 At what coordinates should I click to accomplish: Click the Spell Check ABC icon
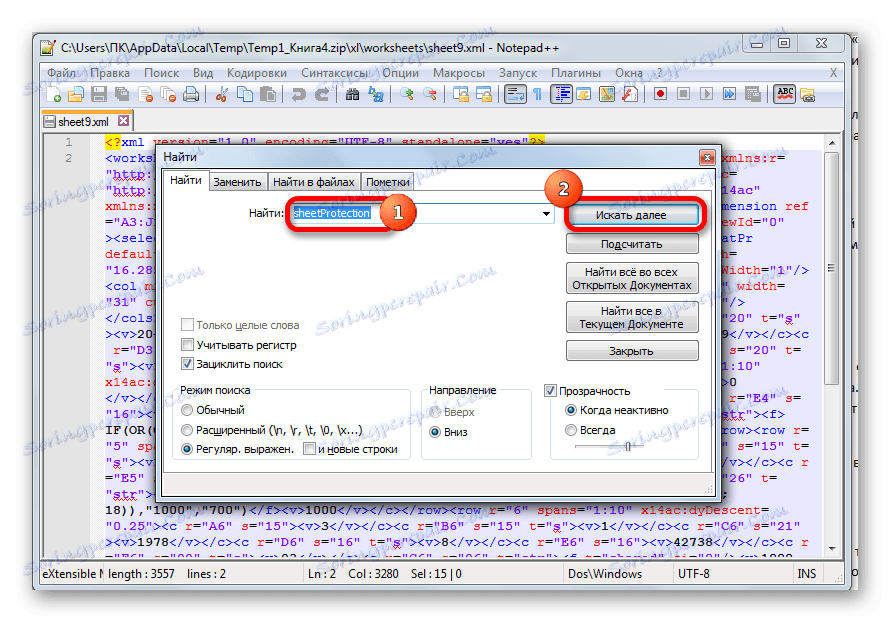coord(785,94)
